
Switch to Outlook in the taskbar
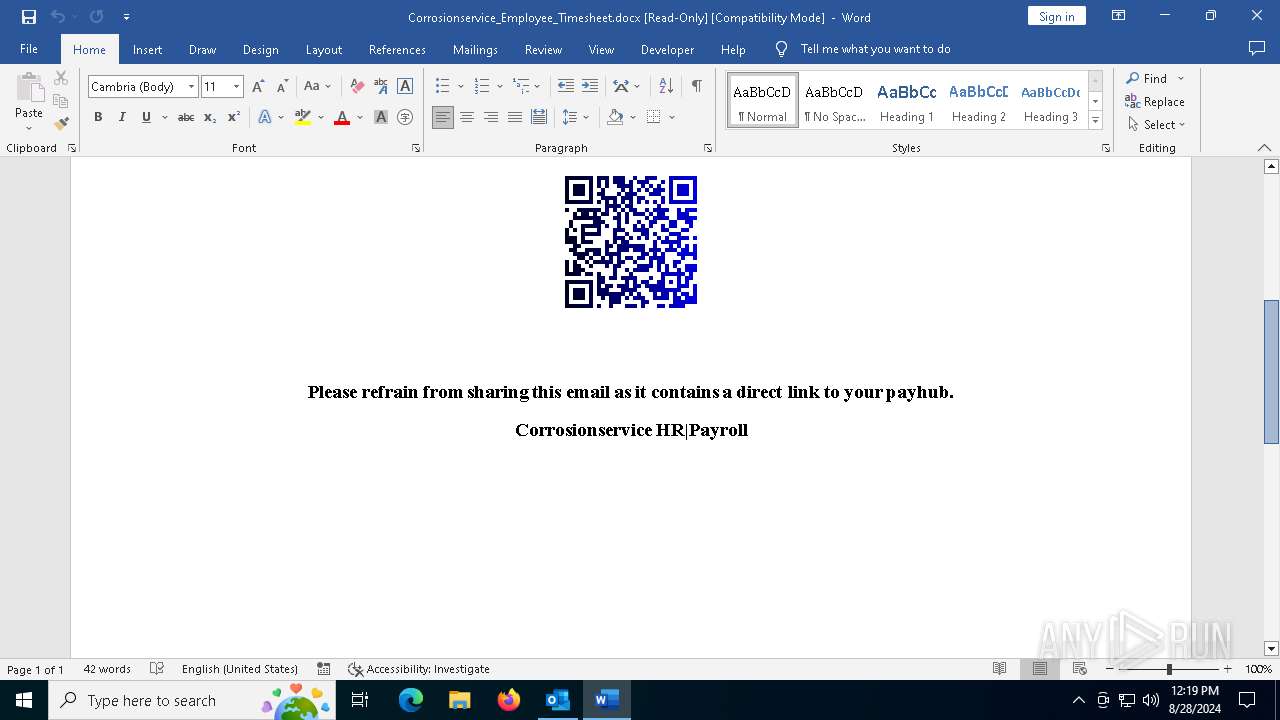[557, 700]
